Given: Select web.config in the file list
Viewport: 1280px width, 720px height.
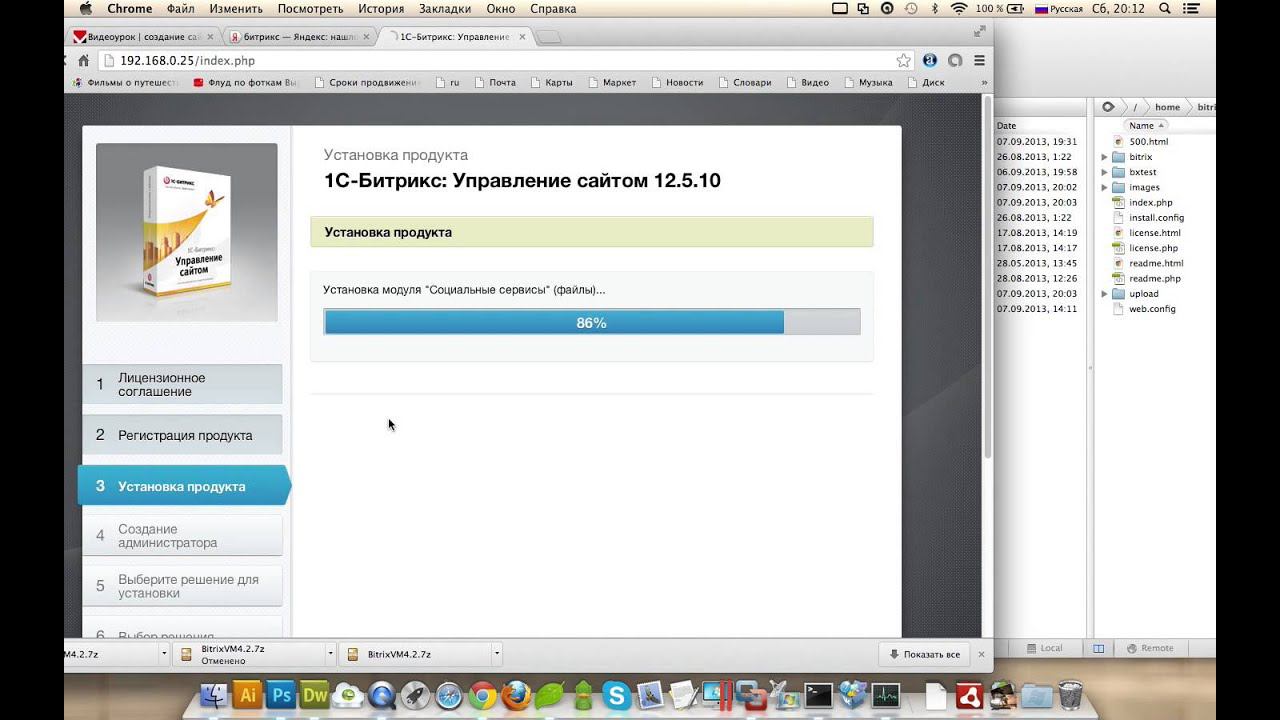Looking at the screenshot, I should (1151, 309).
